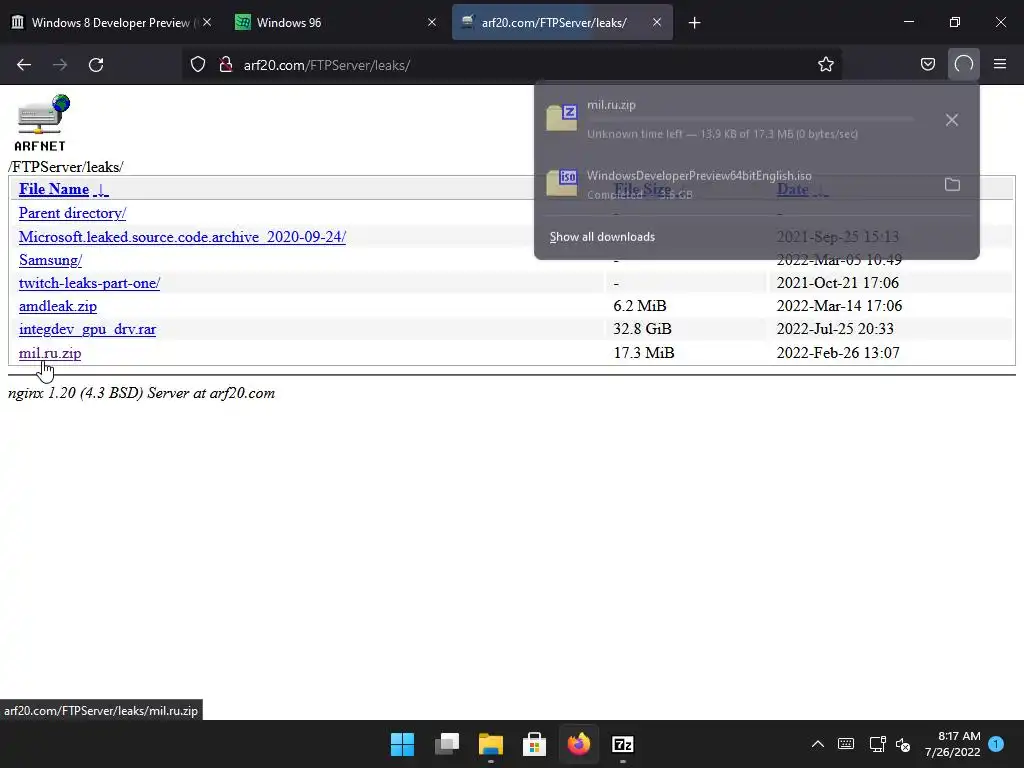Open File Explorer from the taskbar
Viewport: 1024px width, 768px height.
[490, 744]
